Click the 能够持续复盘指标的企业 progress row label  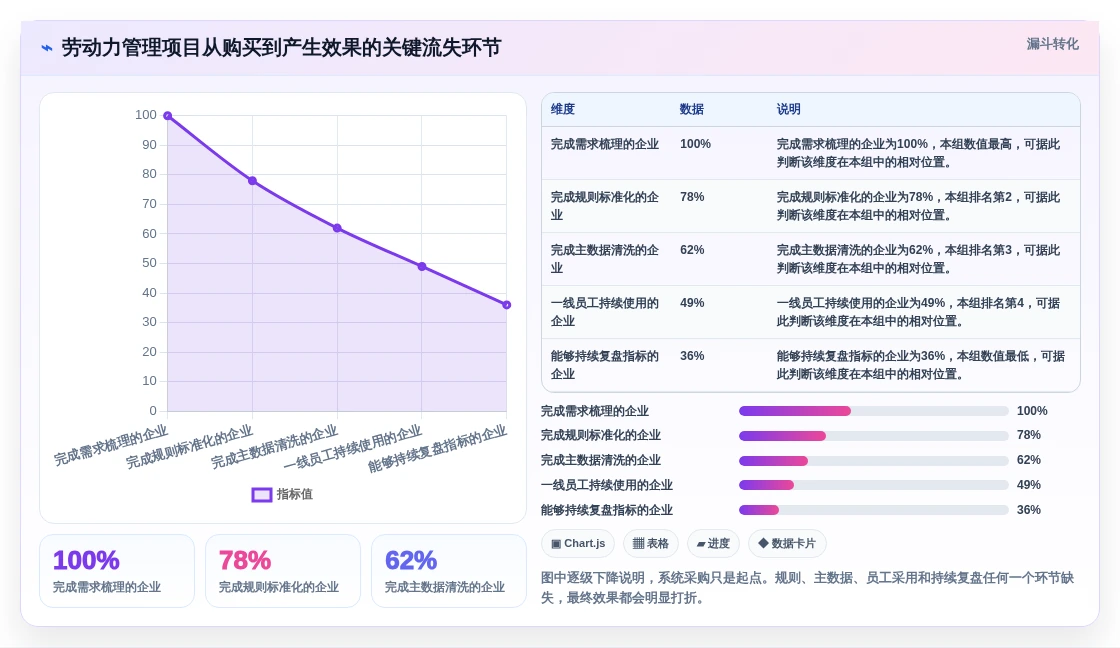tap(607, 510)
